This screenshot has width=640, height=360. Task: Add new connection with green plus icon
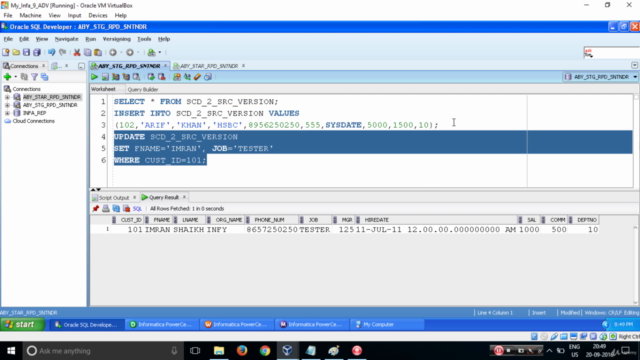[7, 77]
